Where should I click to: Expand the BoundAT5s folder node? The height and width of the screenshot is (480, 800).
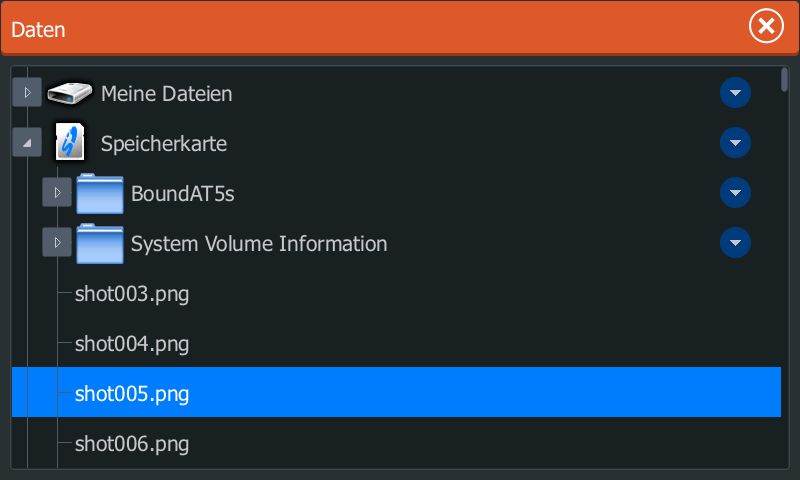tap(57, 193)
